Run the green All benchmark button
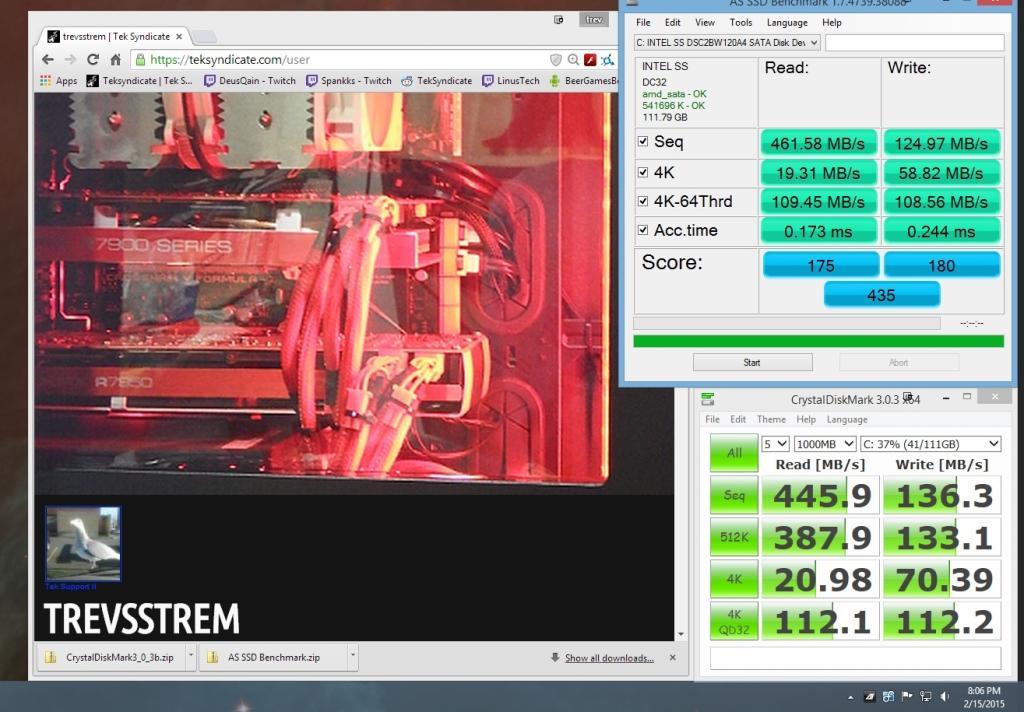 click(734, 453)
